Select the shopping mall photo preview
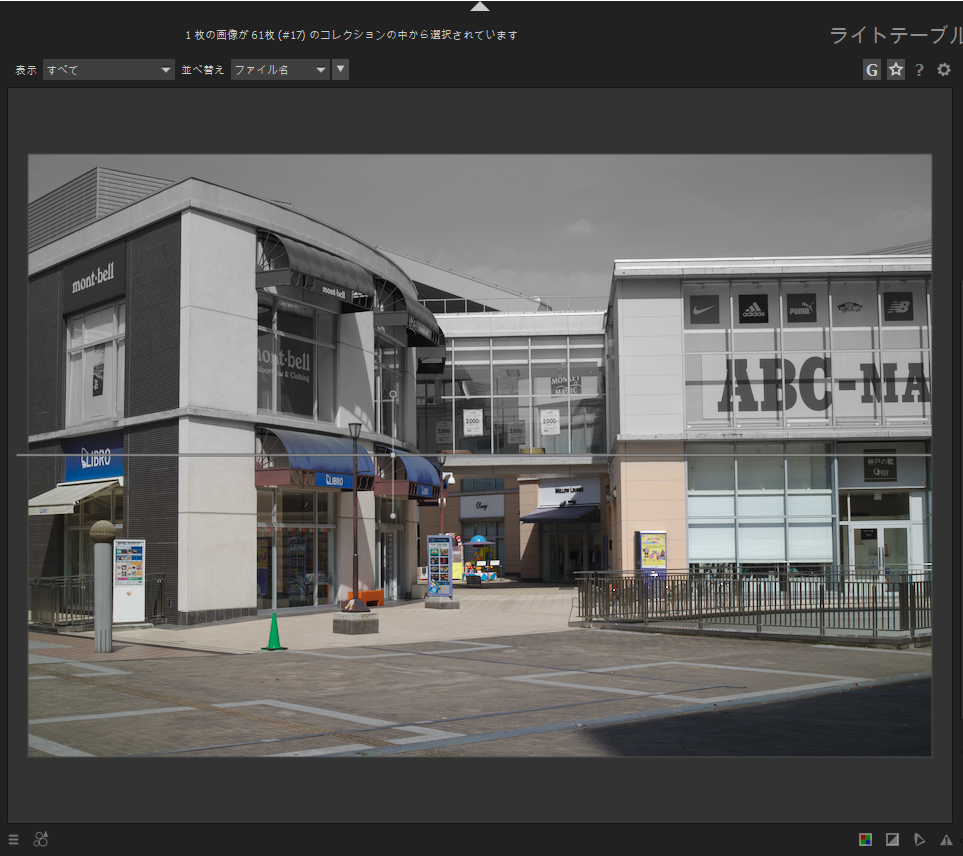The image size is (963, 856). [480, 455]
